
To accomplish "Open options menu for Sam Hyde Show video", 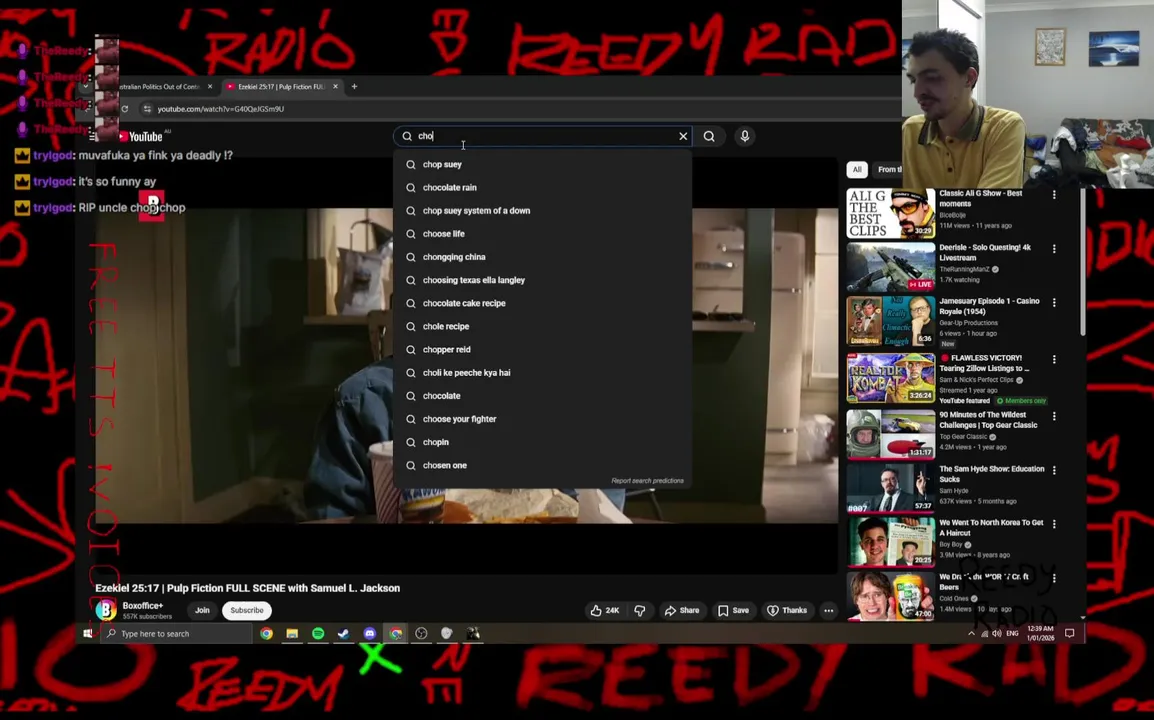I will pyautogui.click(x=1054, y=470).
